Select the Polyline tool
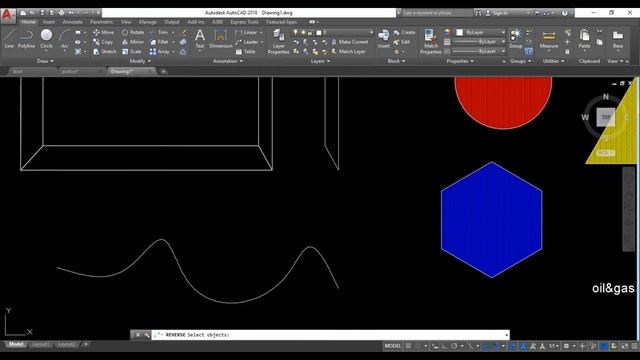 coord(26,39)
